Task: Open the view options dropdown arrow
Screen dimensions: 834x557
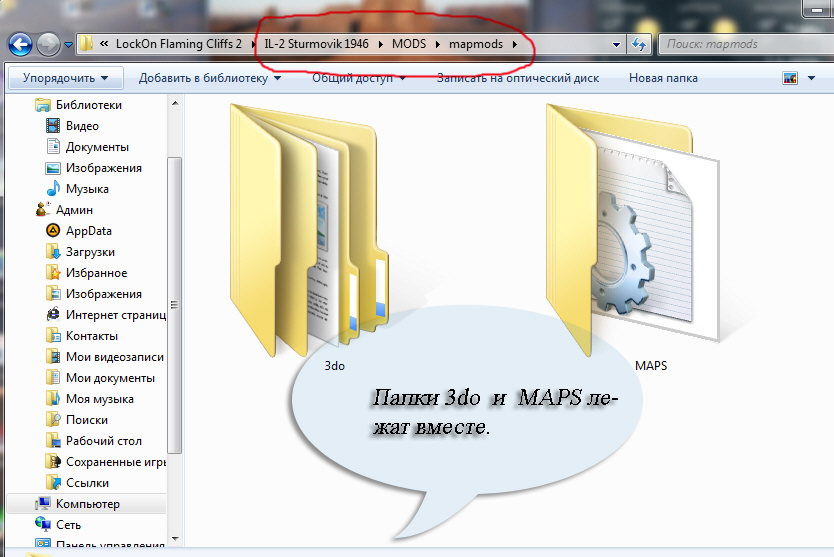Action: (811, 78)
